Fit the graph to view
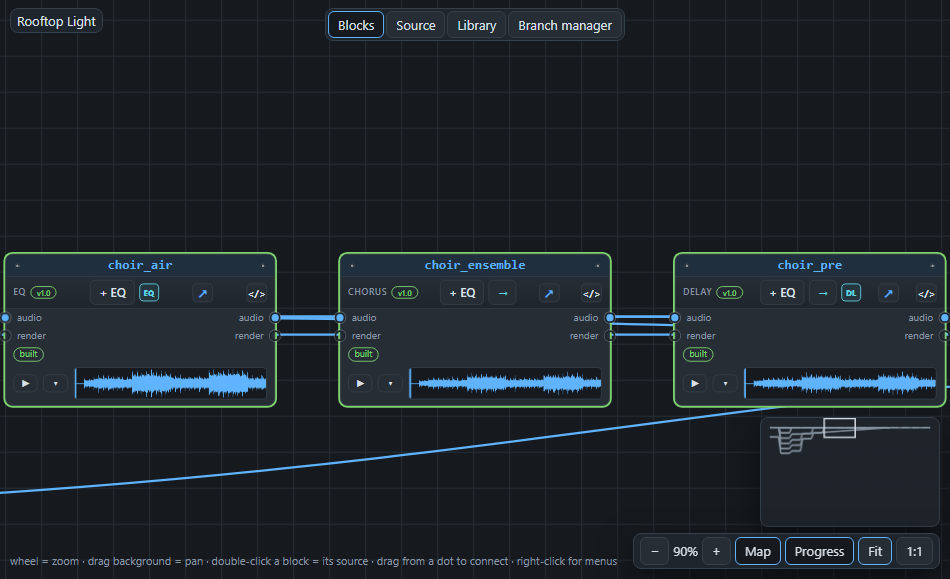The width and height of the screenshot is (950, 579). pyautogui.click(x=875, y=551)
